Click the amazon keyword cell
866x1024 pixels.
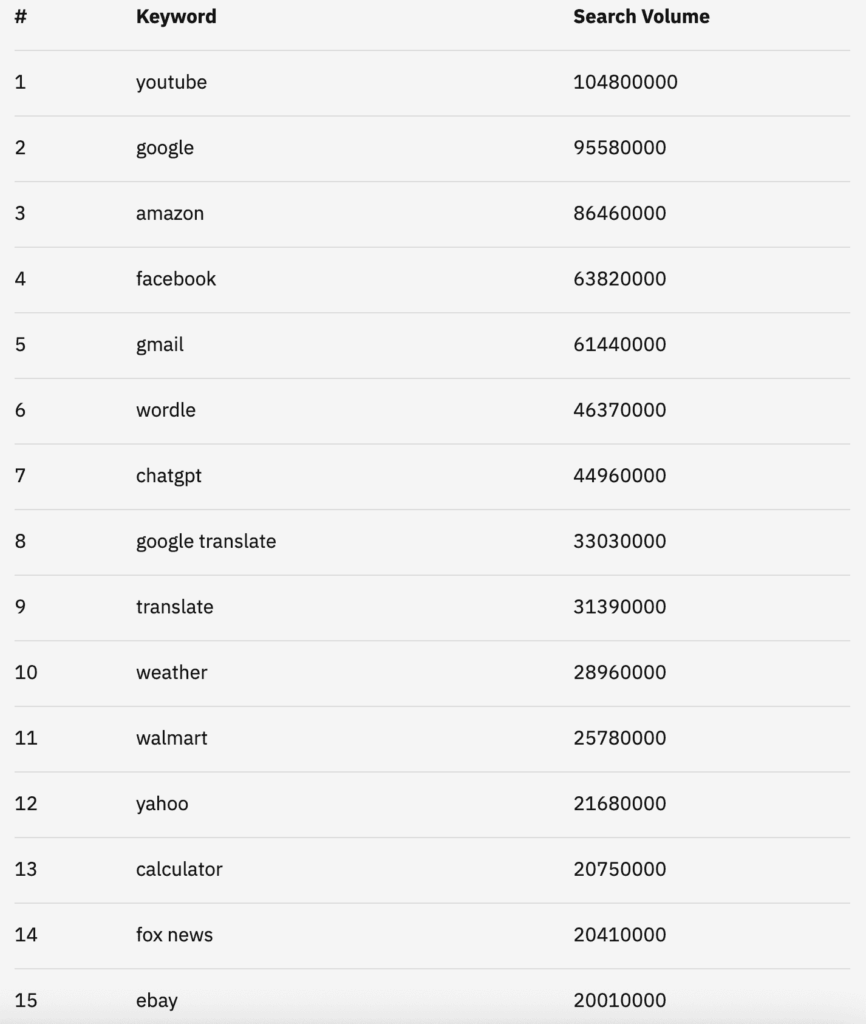coord(170,214)
